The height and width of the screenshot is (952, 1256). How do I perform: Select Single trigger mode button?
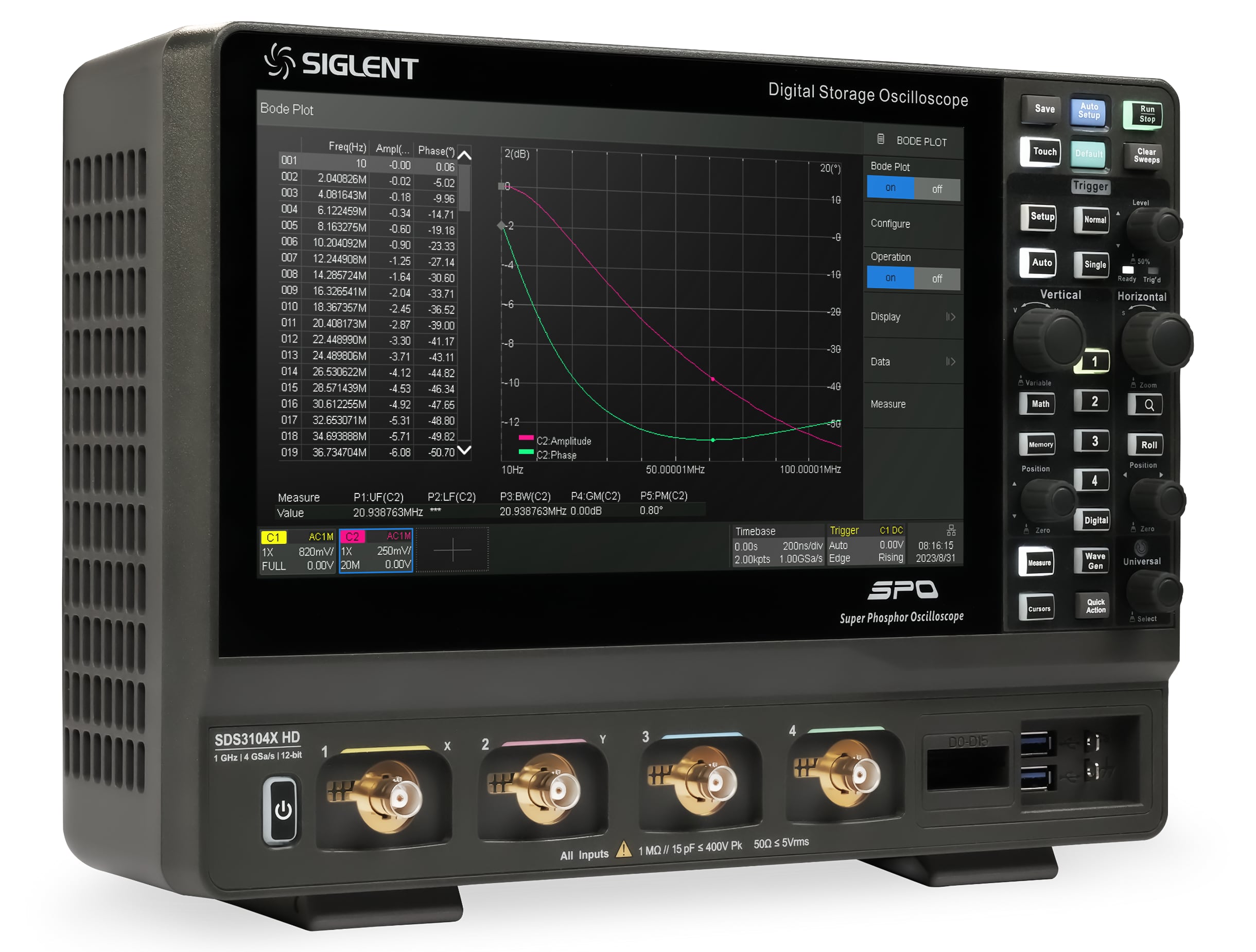(1091, 265)
